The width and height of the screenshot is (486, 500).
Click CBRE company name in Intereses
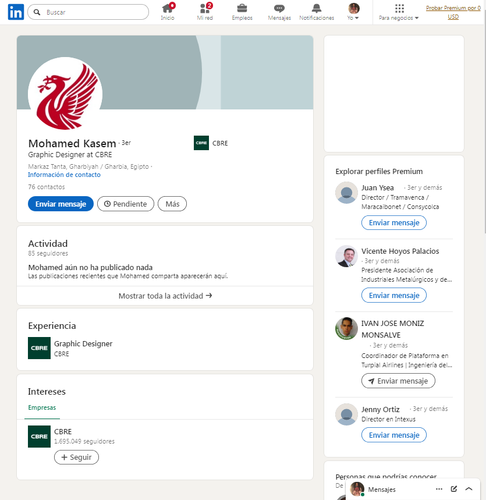point(63,431)
